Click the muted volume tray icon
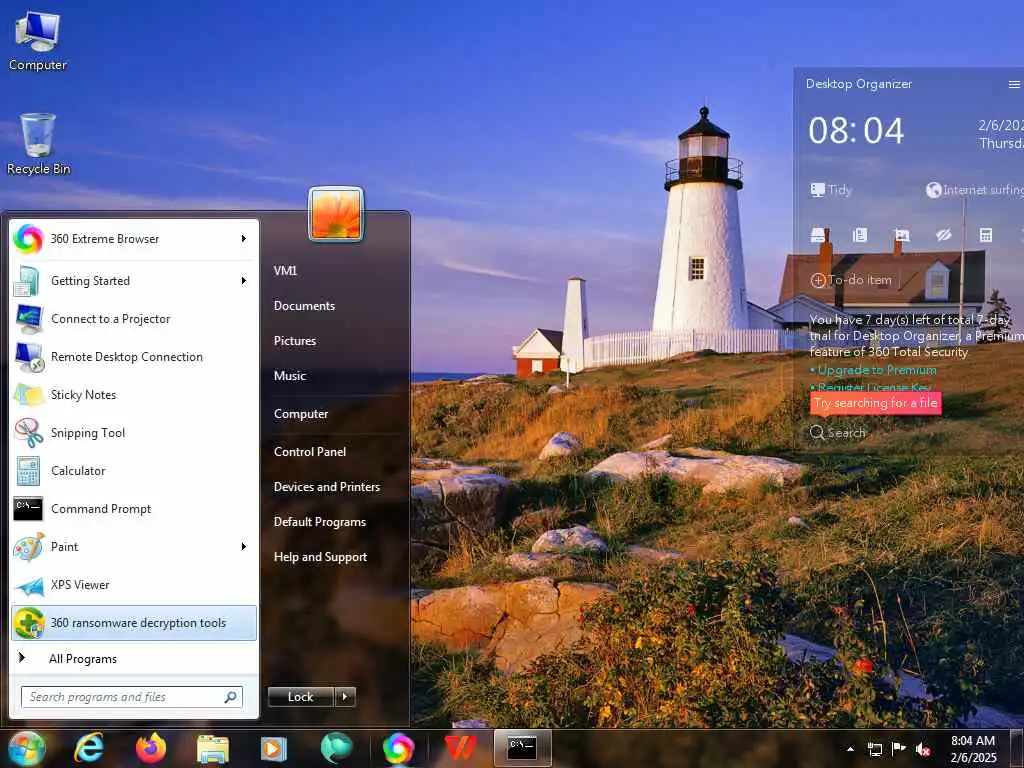The height and width of the screenshot is (768, 1024). pos(923,749)
